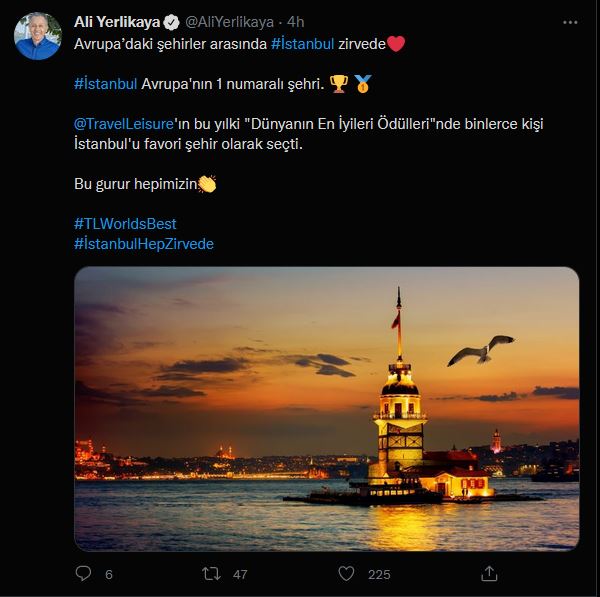Retweet this post using the retweet icon

point(211,574)
